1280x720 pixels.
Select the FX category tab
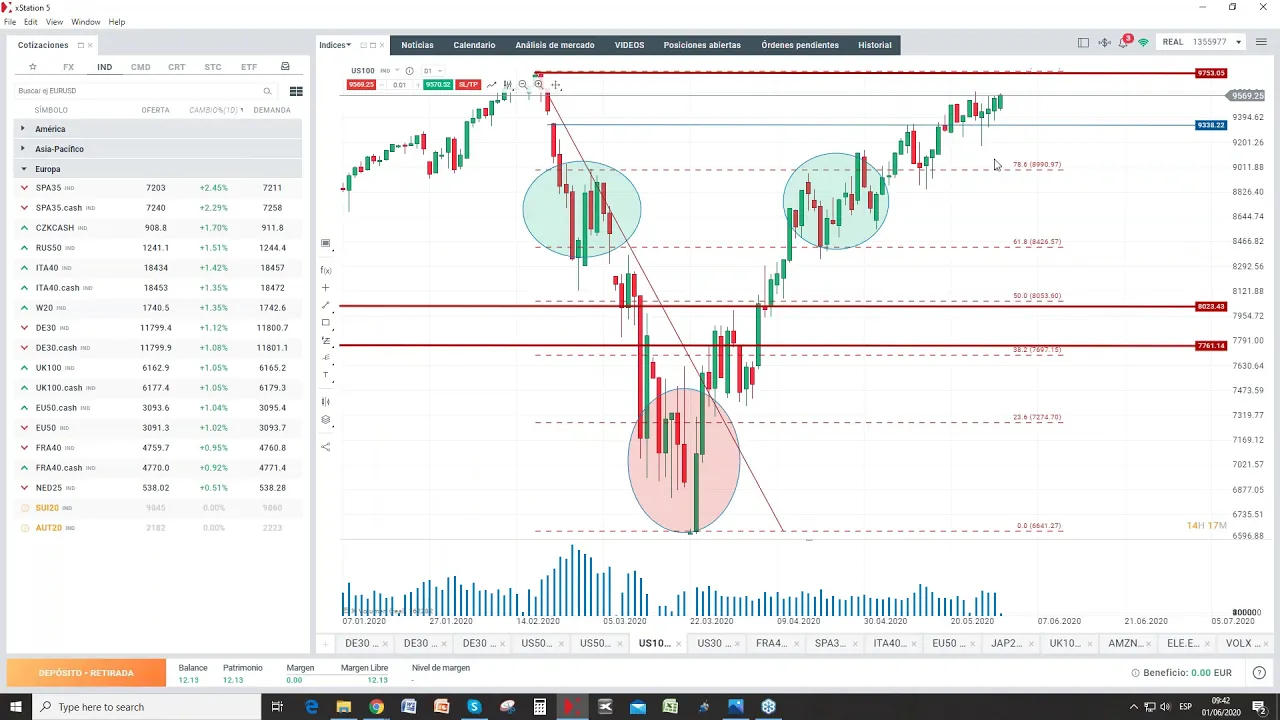(68, 67)
